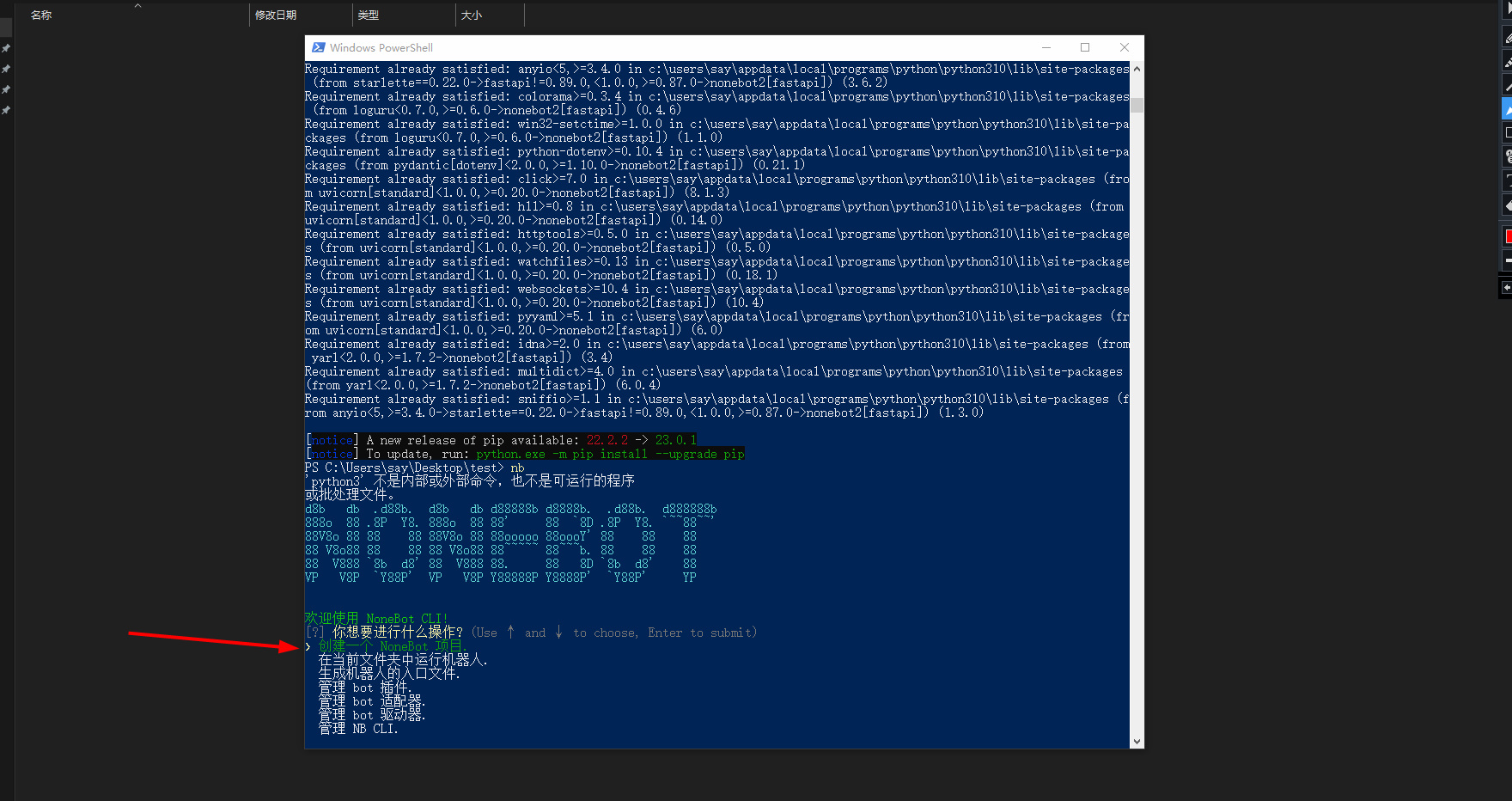Screen dimensions: 1512x801
Task: Click the sort direction chevron above 名称
Action: coord(137,5)
